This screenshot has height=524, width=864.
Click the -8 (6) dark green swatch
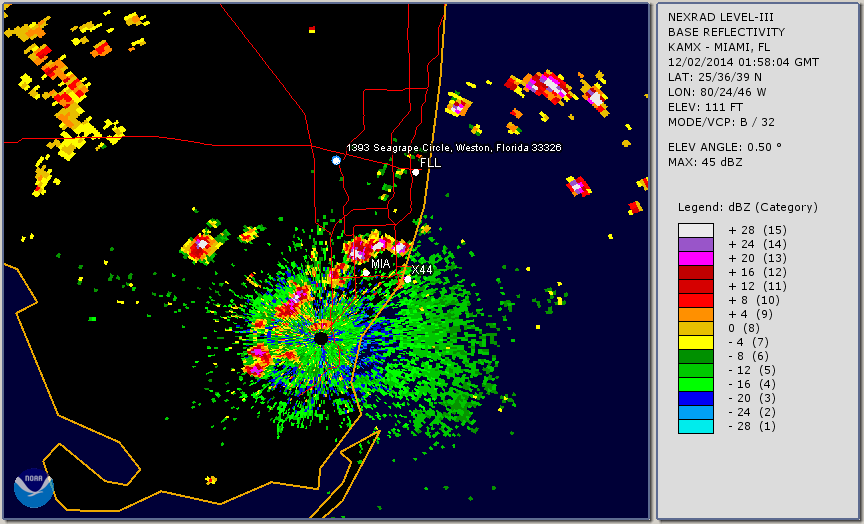696,356
